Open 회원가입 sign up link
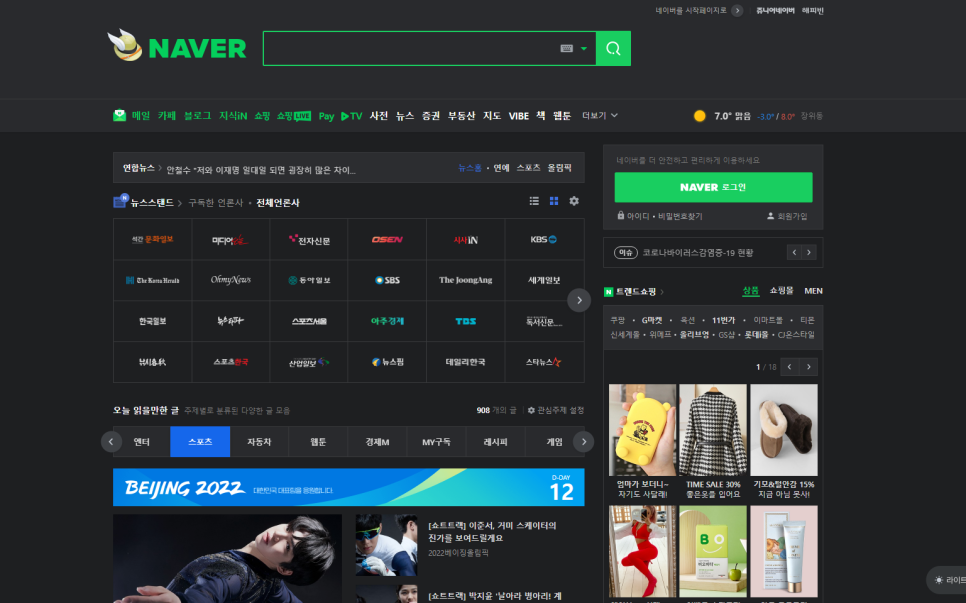 point(787,216)
